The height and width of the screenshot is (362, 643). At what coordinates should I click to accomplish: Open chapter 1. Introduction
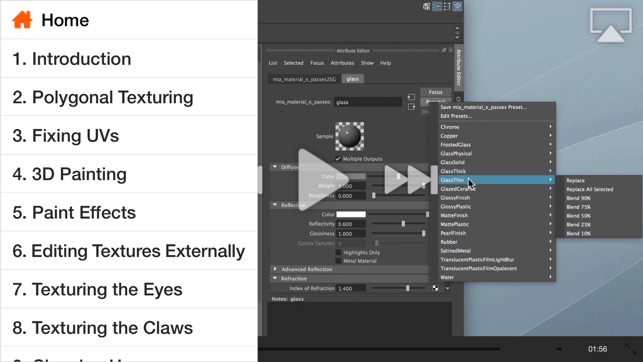(x=129, y=59)
